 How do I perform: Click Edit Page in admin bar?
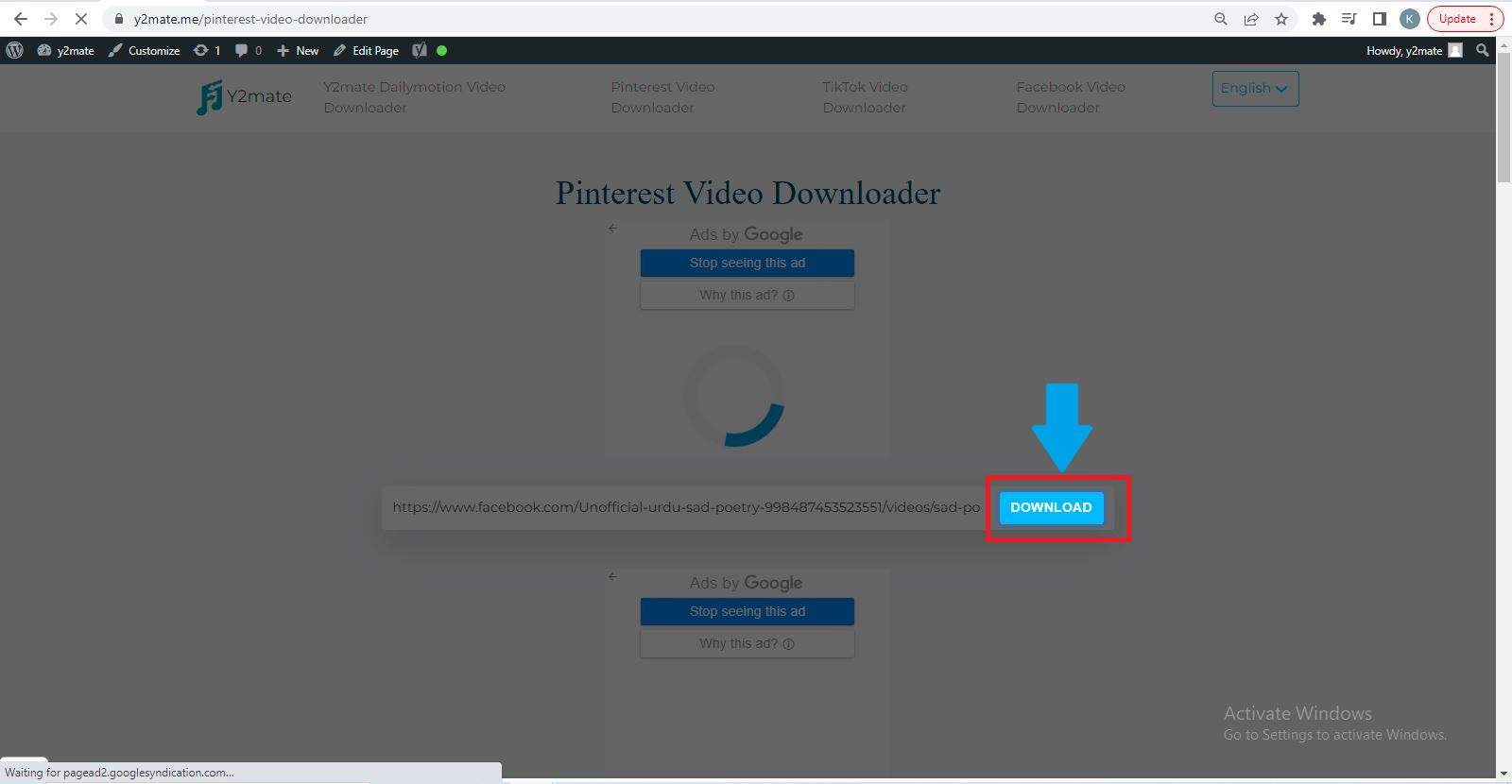(x=366, y=51)
